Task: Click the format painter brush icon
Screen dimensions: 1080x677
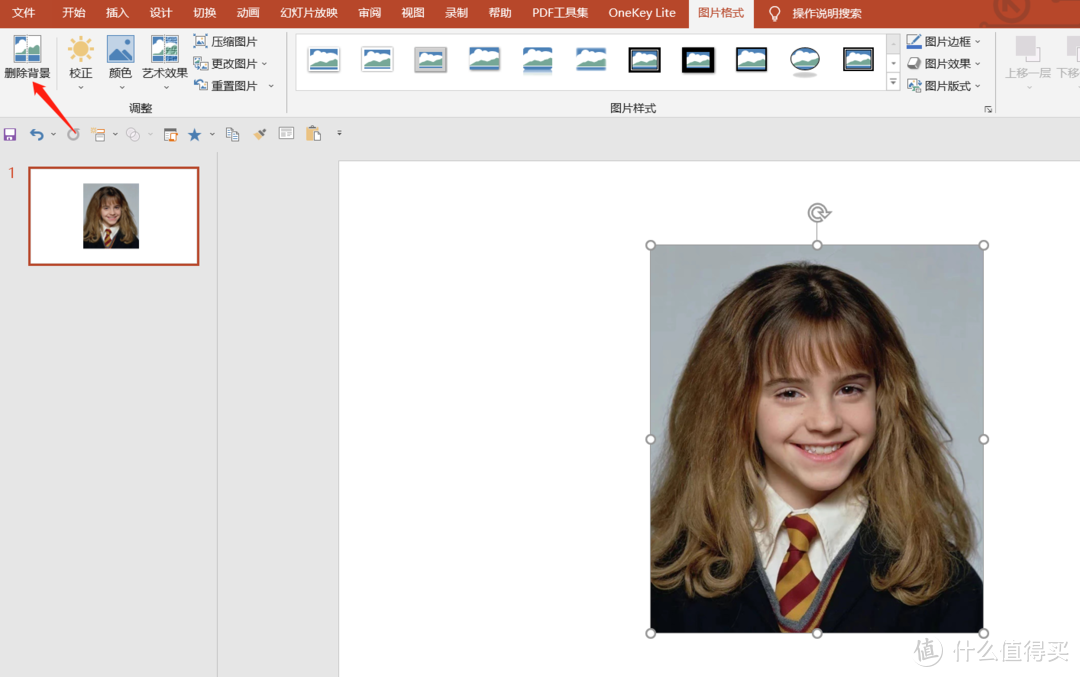Action: (x=260, y=134)
